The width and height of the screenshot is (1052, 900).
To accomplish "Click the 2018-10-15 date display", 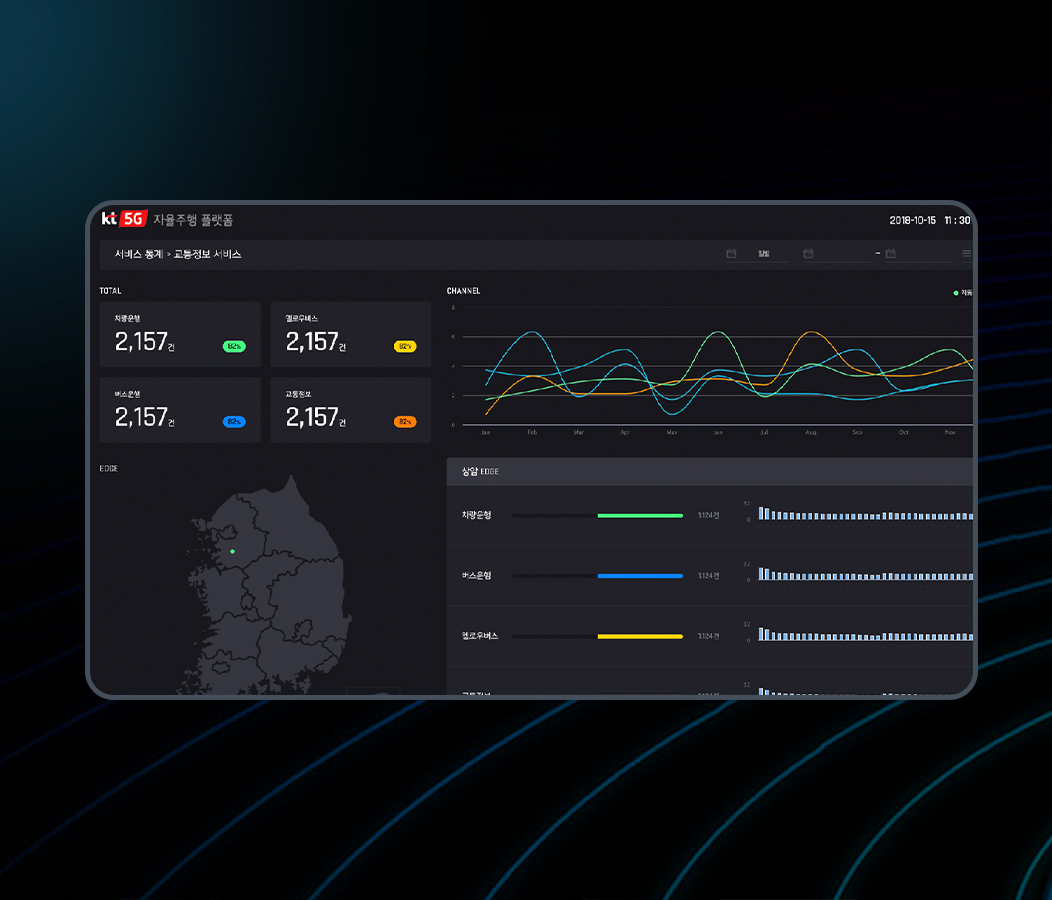I will coord(912,220).
